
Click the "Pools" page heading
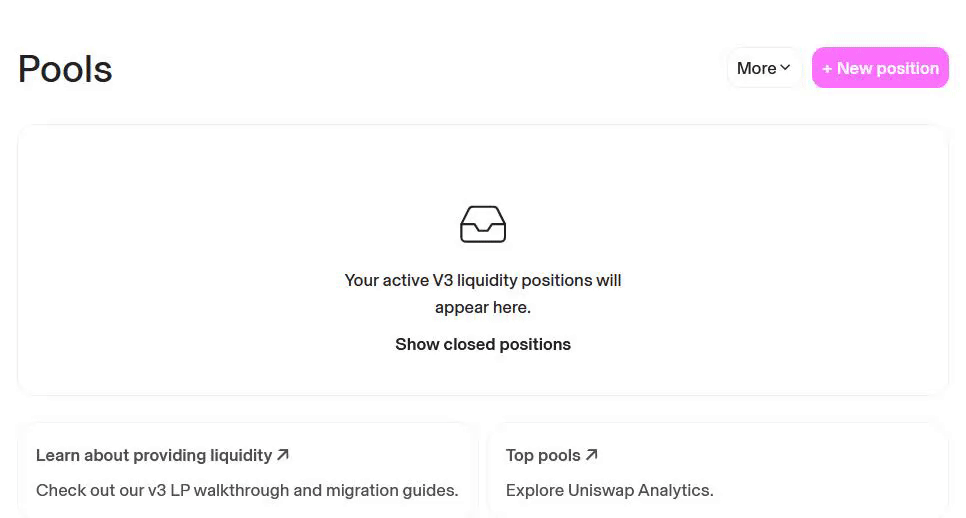coord(65,69)
